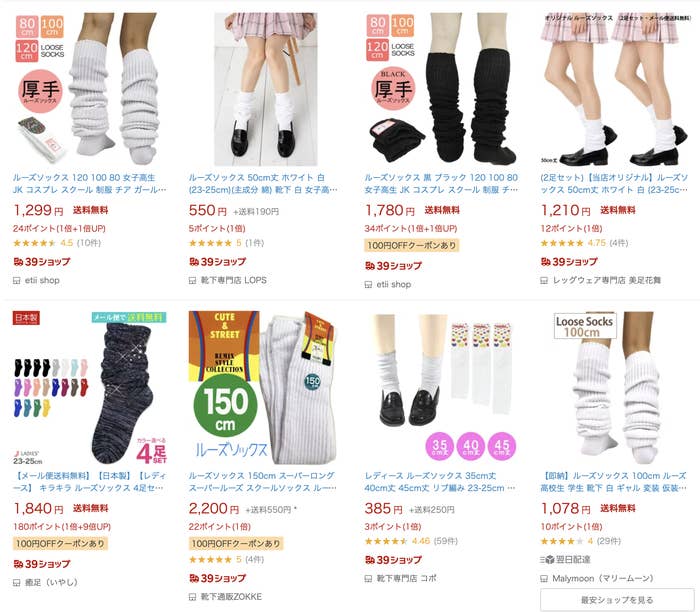Click the etii shop store icon under 1,299円
The image size is (700, 612).
[x=17, y=281]
